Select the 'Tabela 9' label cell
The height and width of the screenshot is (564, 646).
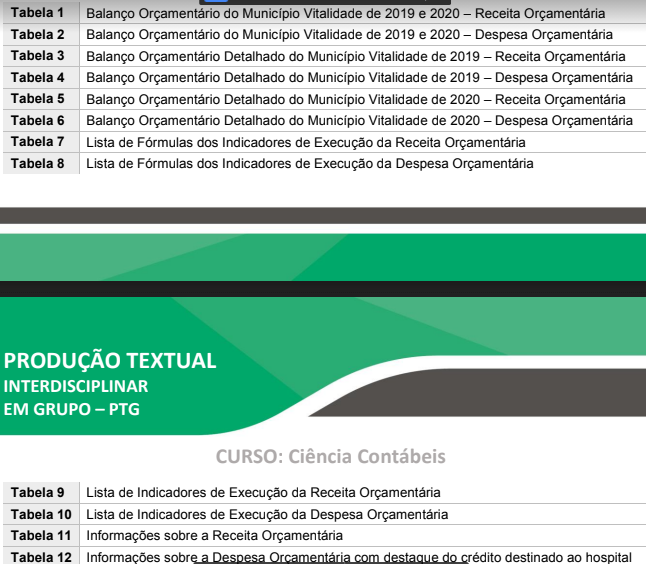tap(41, 492)
